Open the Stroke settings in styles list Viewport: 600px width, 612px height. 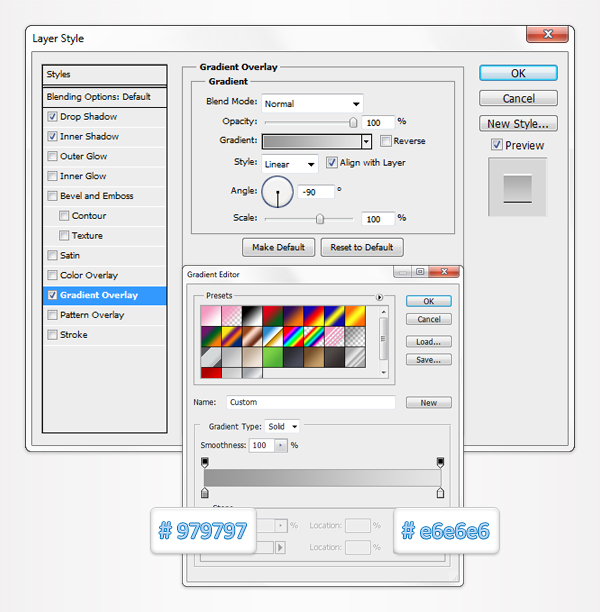point(74,335)
